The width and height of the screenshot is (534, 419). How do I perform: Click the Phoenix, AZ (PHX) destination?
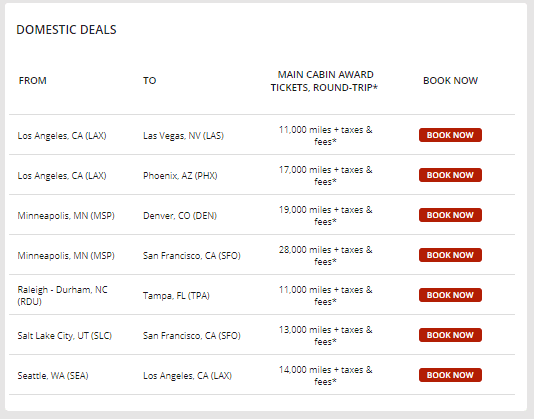[x=180, y=175]
